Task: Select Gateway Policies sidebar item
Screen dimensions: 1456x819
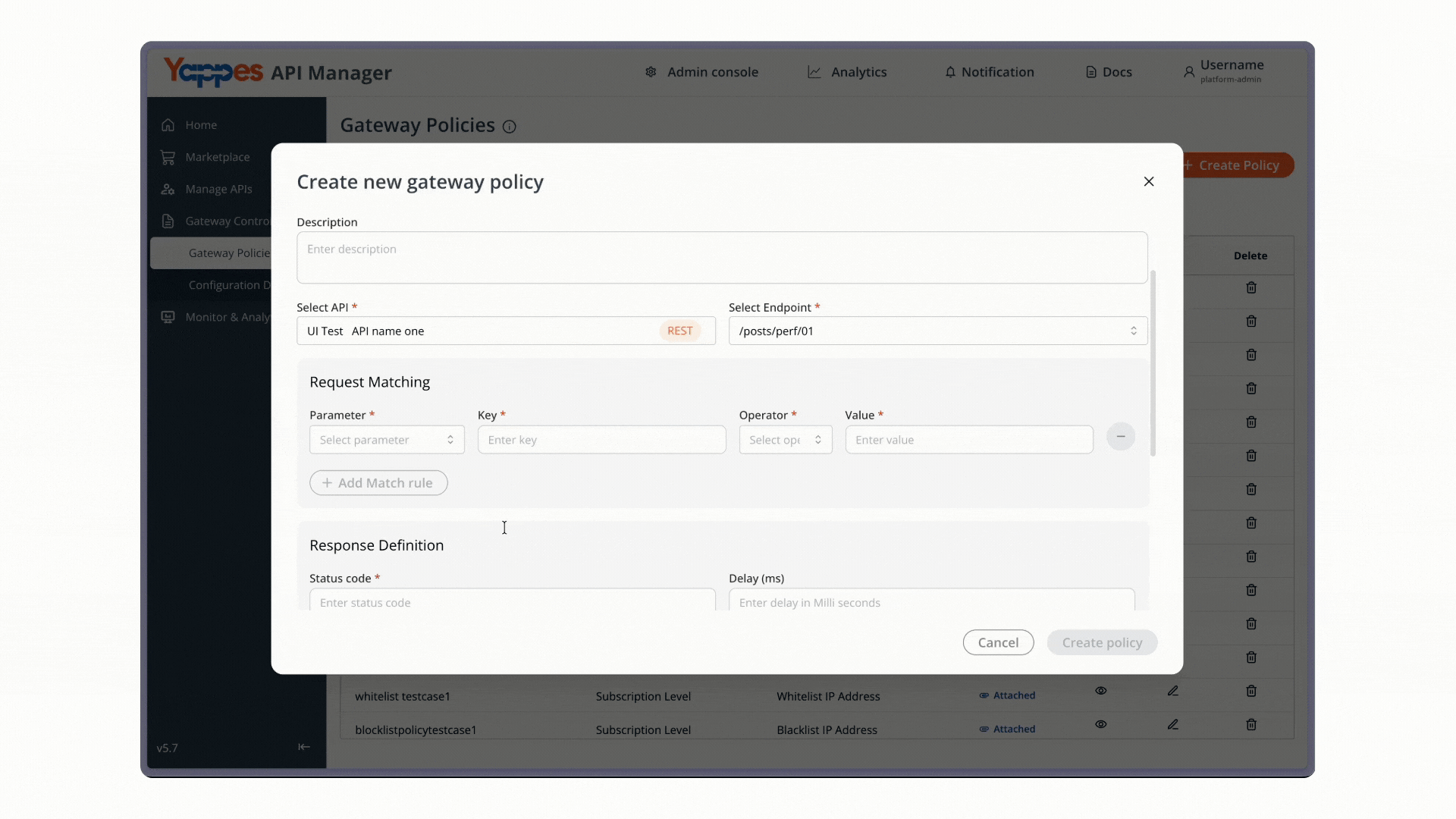Action: (211, 253)
